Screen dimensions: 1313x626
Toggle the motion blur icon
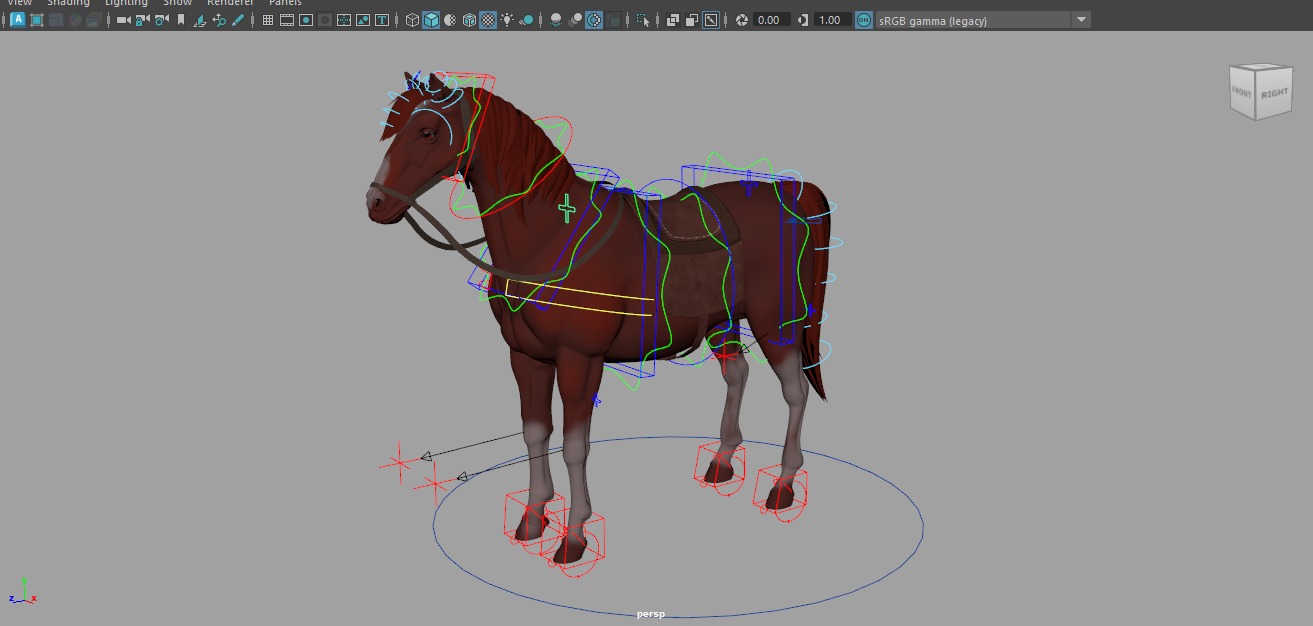(575, 20)
